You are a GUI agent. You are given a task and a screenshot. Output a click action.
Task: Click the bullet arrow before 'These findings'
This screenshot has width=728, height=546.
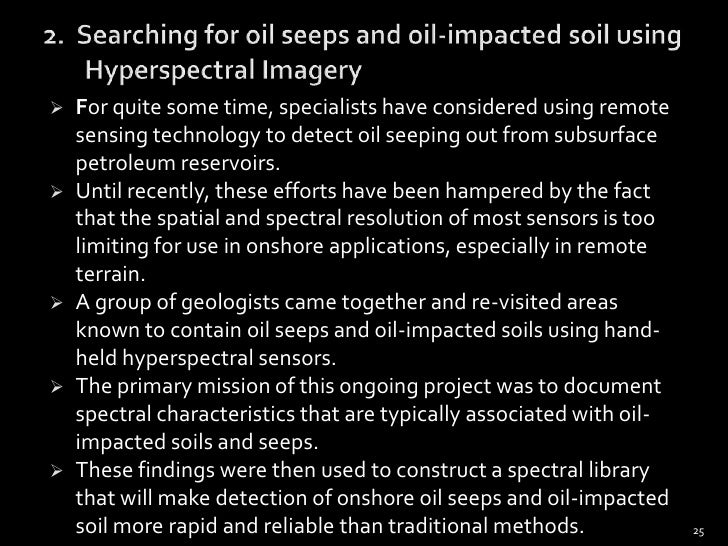[57, 471]
